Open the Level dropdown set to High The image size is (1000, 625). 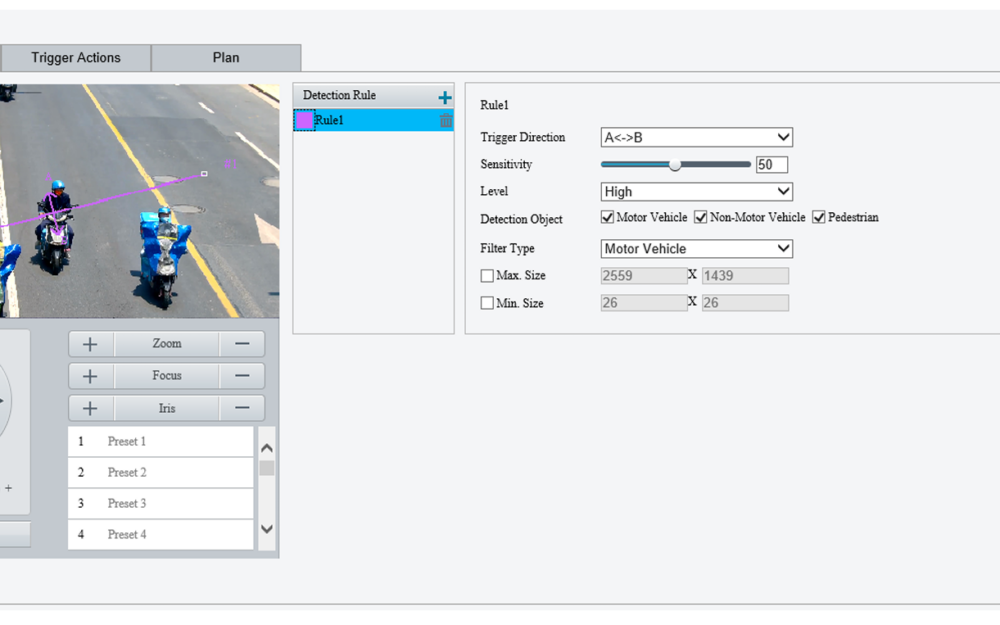696,191
